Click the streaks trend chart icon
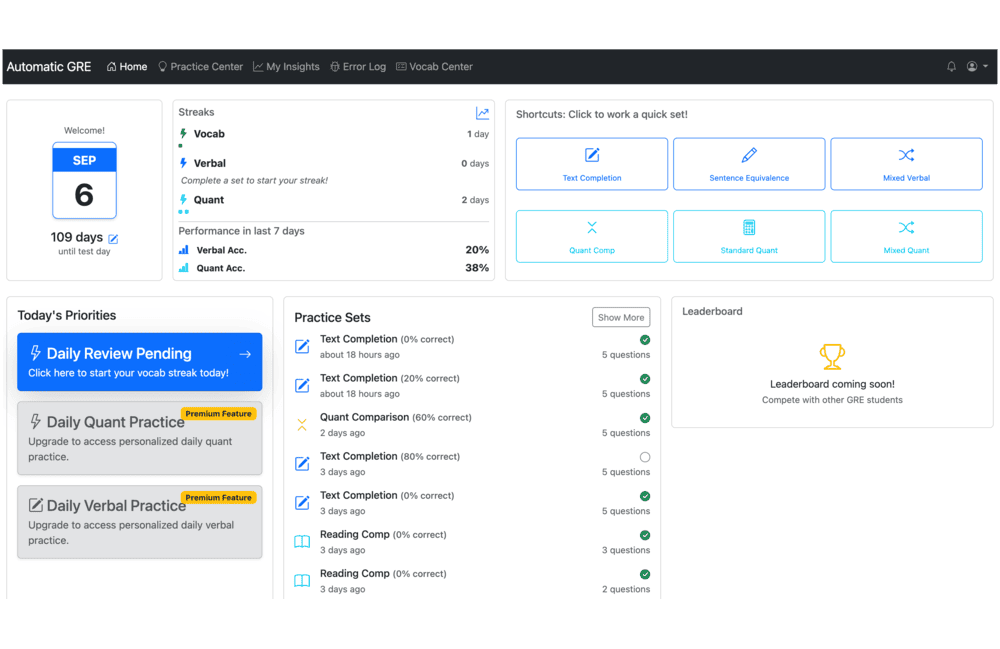This screenshot has height=649, width=1000. pyautogui.click(x=482, y=113)
